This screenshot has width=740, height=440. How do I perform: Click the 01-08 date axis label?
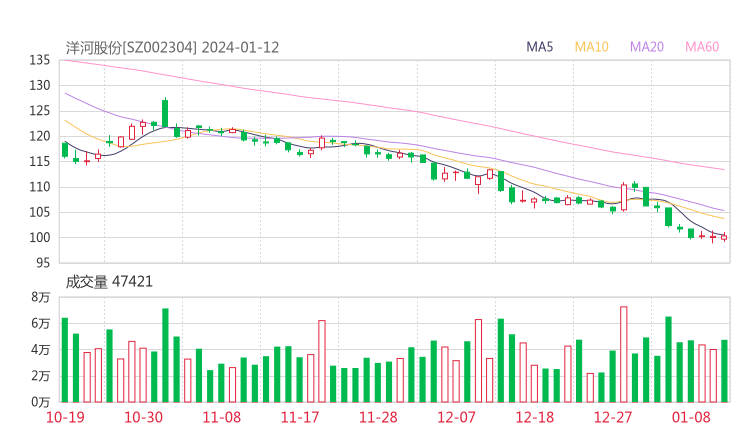(691, 417)
